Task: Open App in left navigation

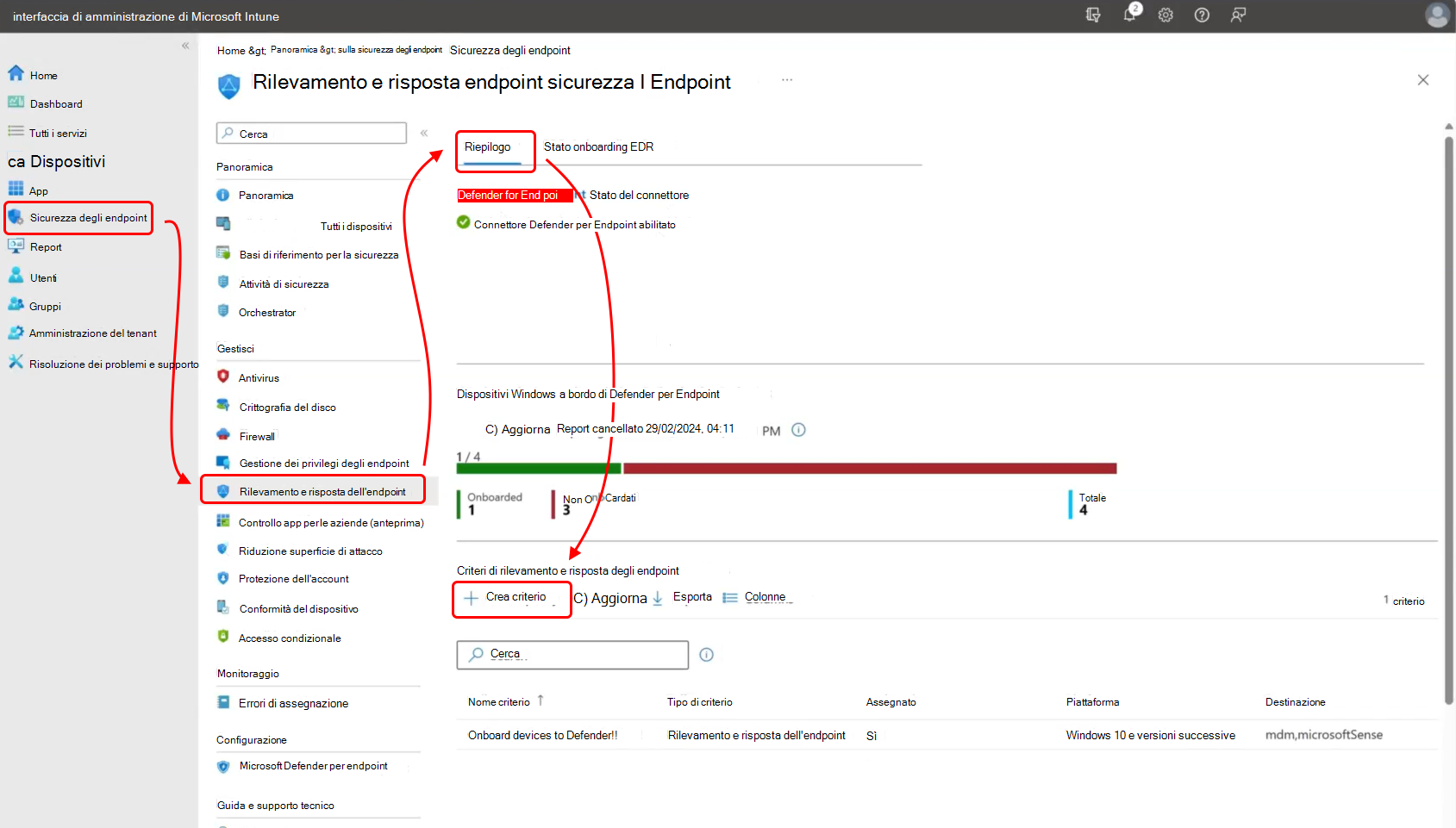Action: [38, 191]
